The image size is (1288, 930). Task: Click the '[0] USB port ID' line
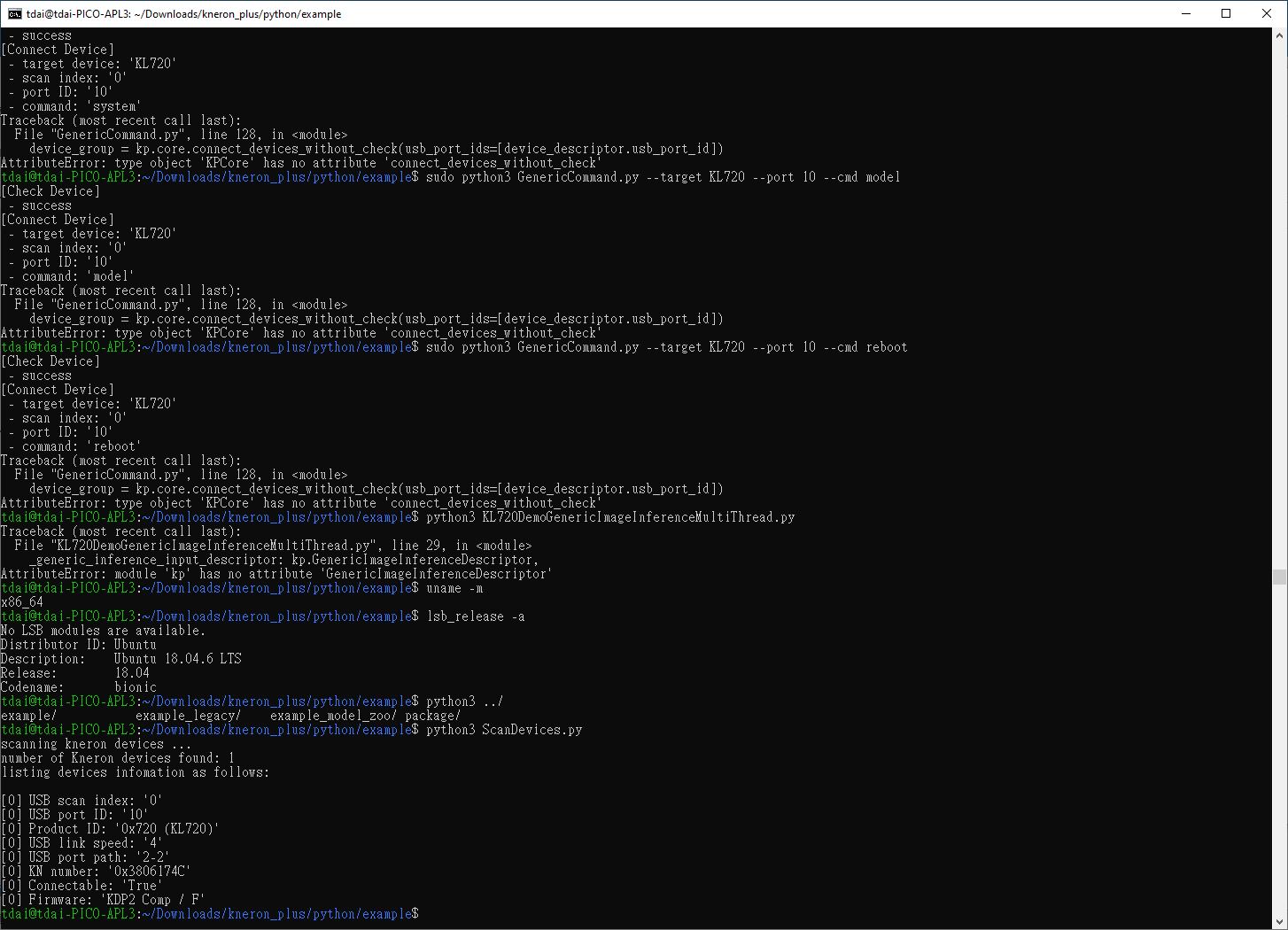74,815
